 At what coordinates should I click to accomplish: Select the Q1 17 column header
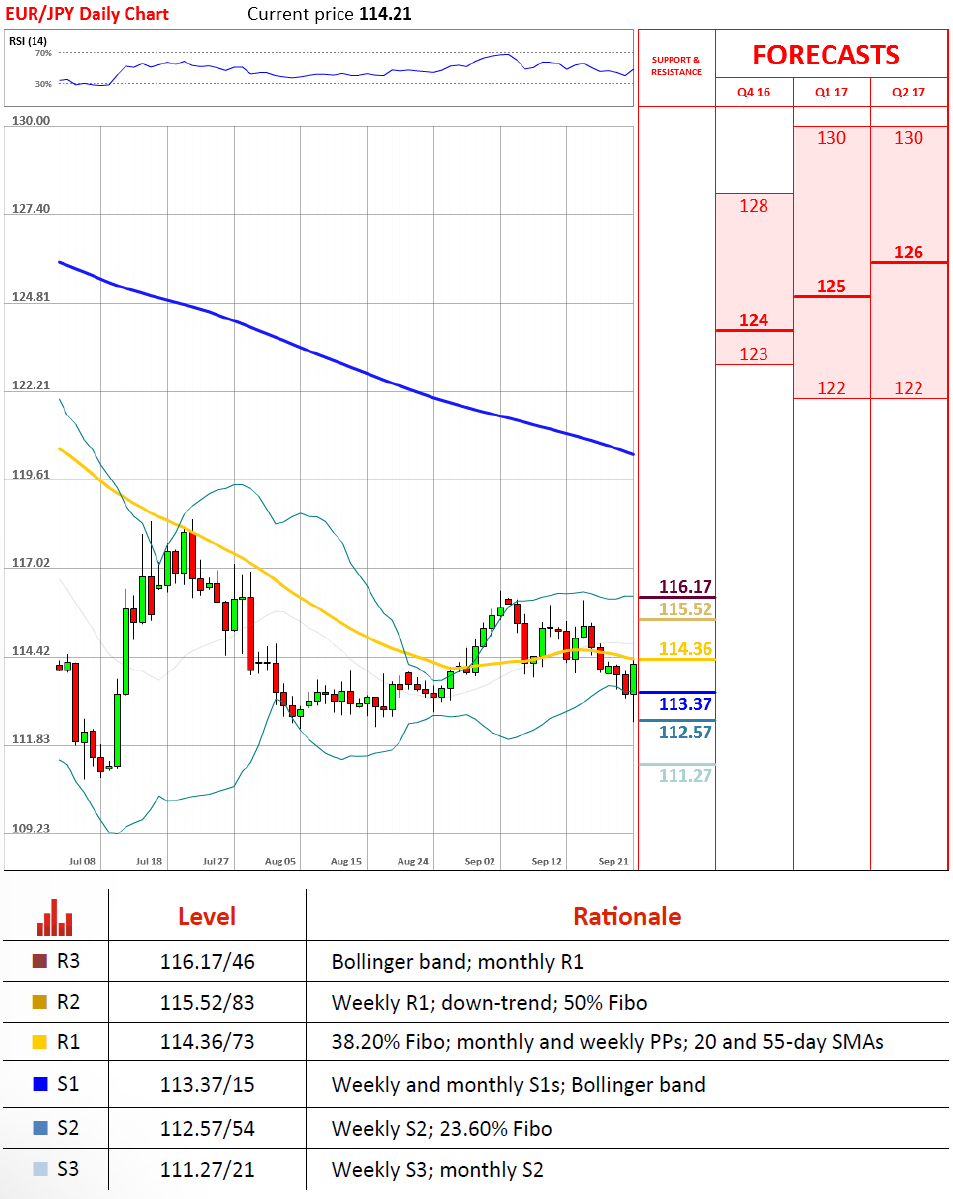[x=831, y=92]
